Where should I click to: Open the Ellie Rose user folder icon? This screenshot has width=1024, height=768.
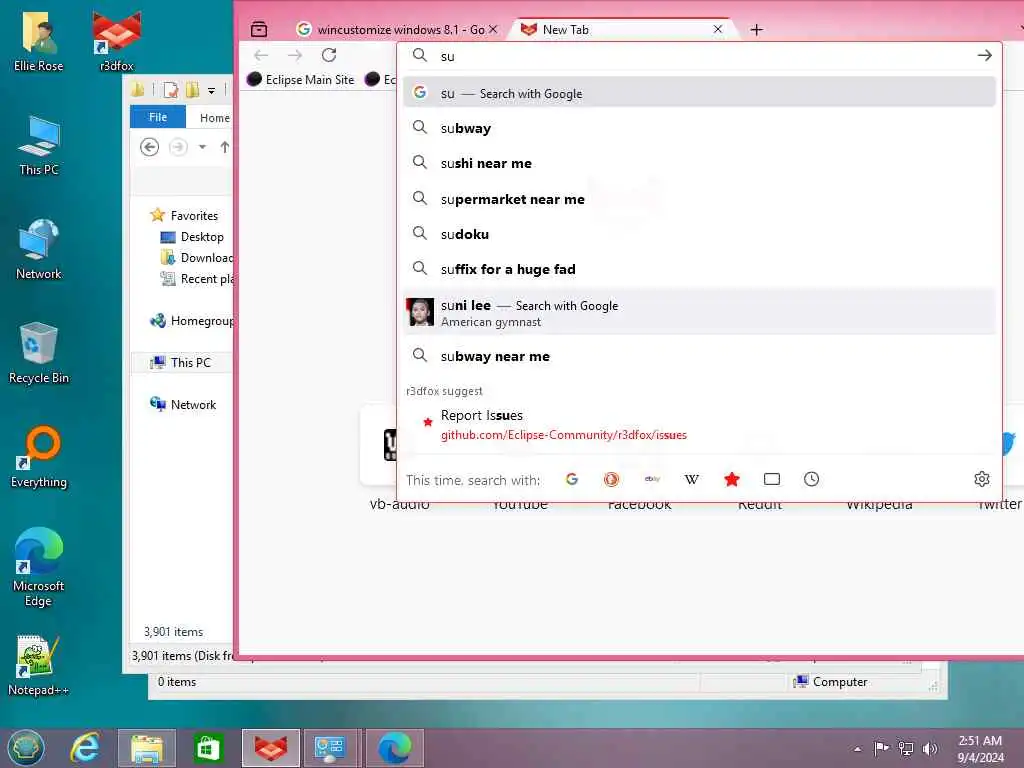[x=39, y=40]
